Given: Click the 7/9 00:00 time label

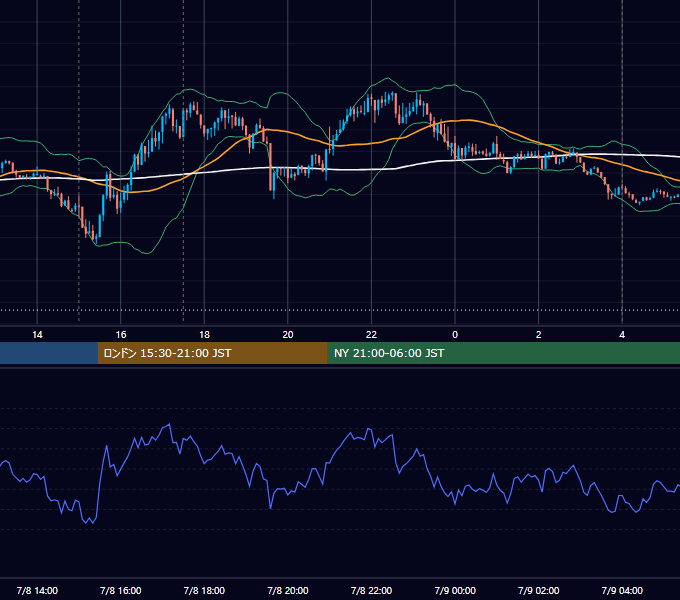Looking at the screenshot, I should [455, 590].
